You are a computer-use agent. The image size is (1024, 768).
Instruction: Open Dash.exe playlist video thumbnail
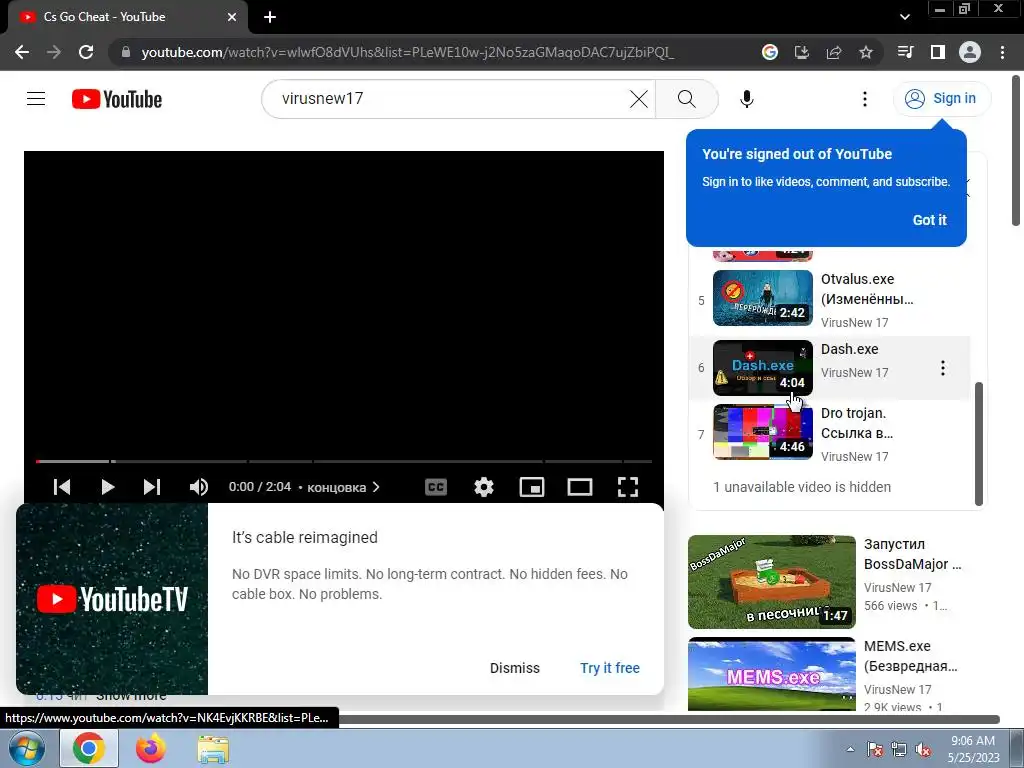click(x=763, y=368)
